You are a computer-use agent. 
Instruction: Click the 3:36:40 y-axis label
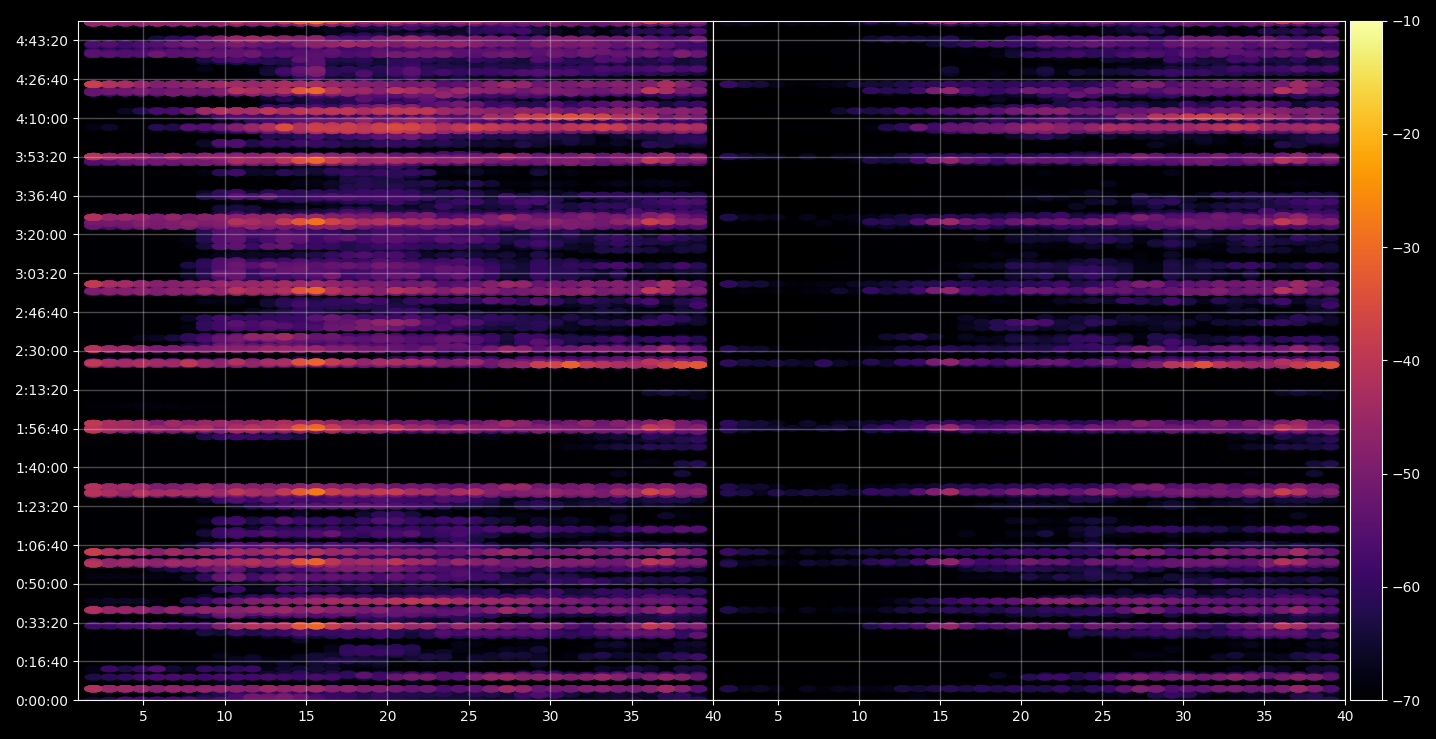click(x=42, y=196)
